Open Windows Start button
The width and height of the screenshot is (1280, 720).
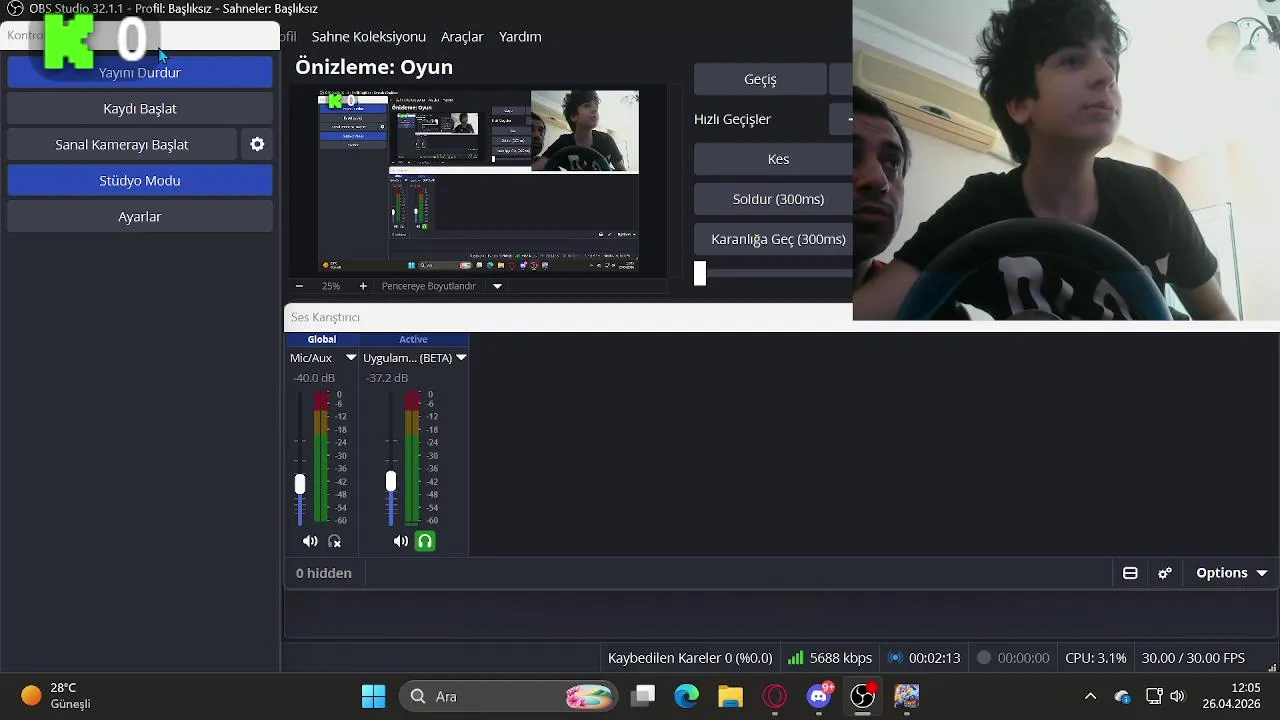point(374,696)
